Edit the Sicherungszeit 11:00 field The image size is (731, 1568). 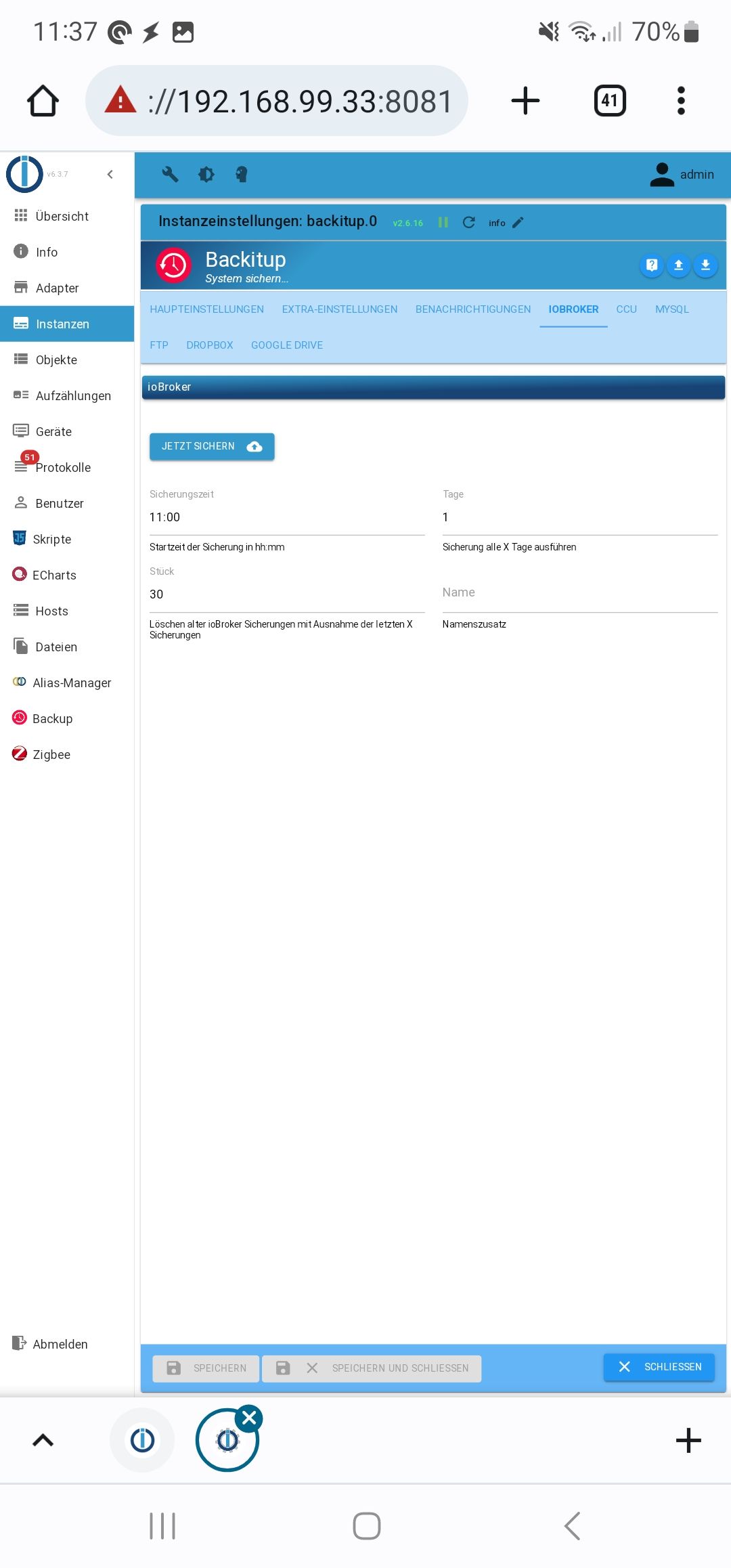(287, 517)
